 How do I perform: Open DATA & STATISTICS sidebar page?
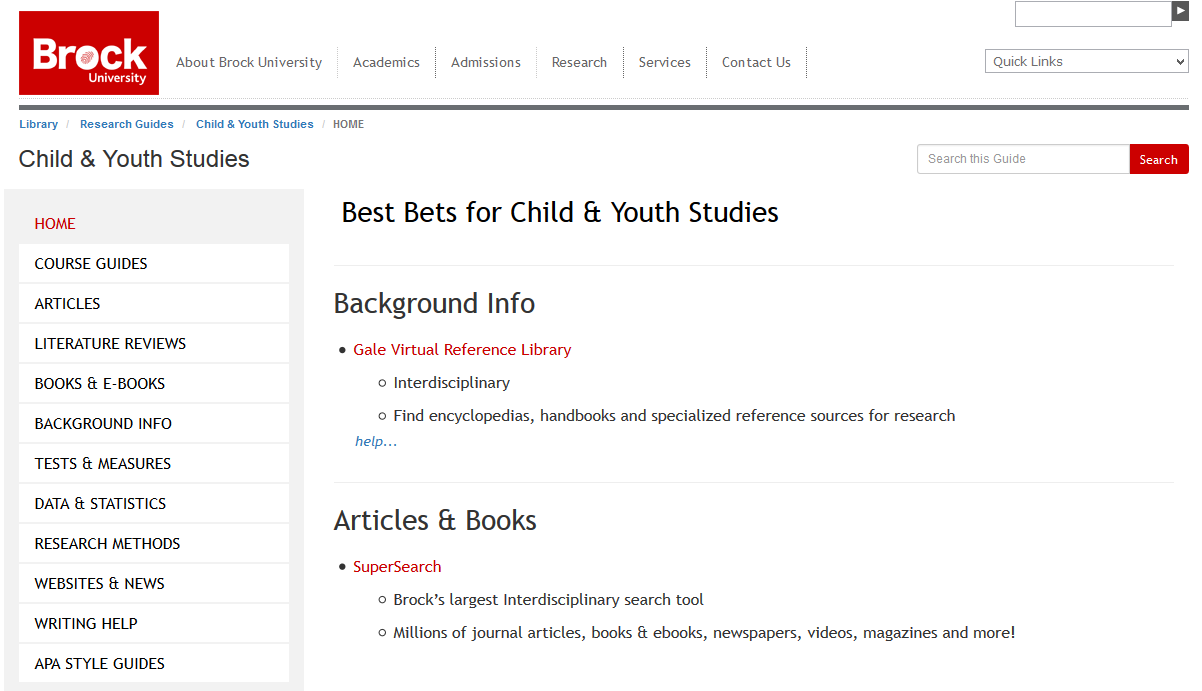pyautogui.click(x=154, y=504)
